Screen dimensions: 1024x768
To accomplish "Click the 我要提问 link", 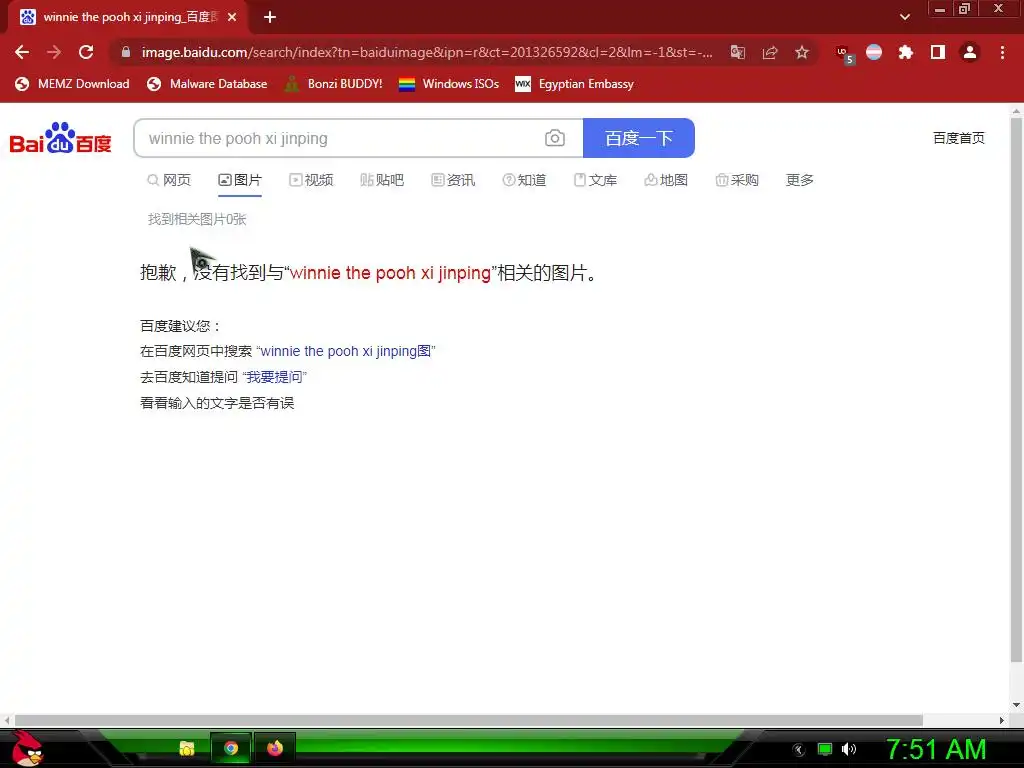I will (x=274, y=377).
